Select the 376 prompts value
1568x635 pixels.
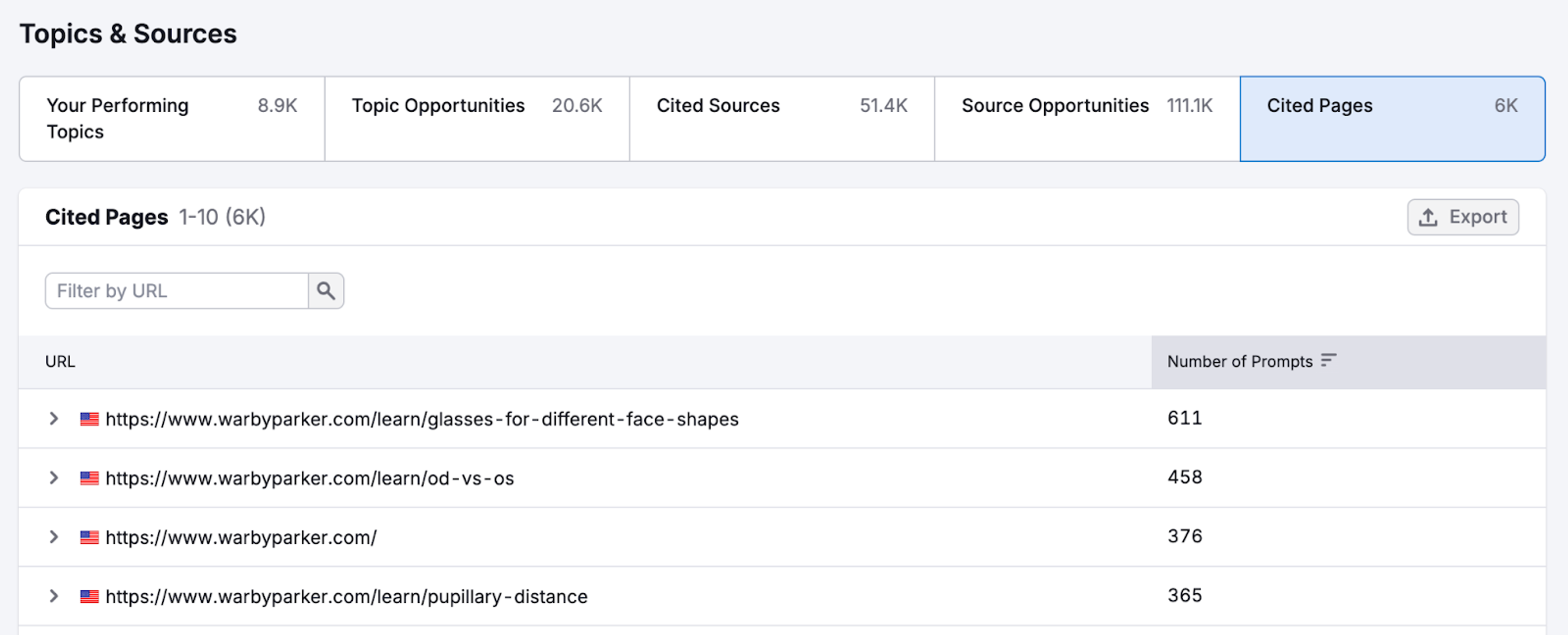pyautogui.click(x=1185, y=536)
